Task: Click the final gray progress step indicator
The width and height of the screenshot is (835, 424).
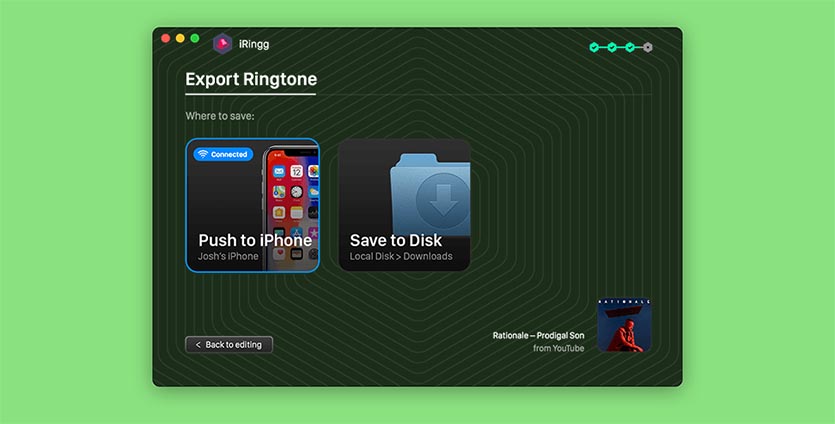Action: click(648, 47)
